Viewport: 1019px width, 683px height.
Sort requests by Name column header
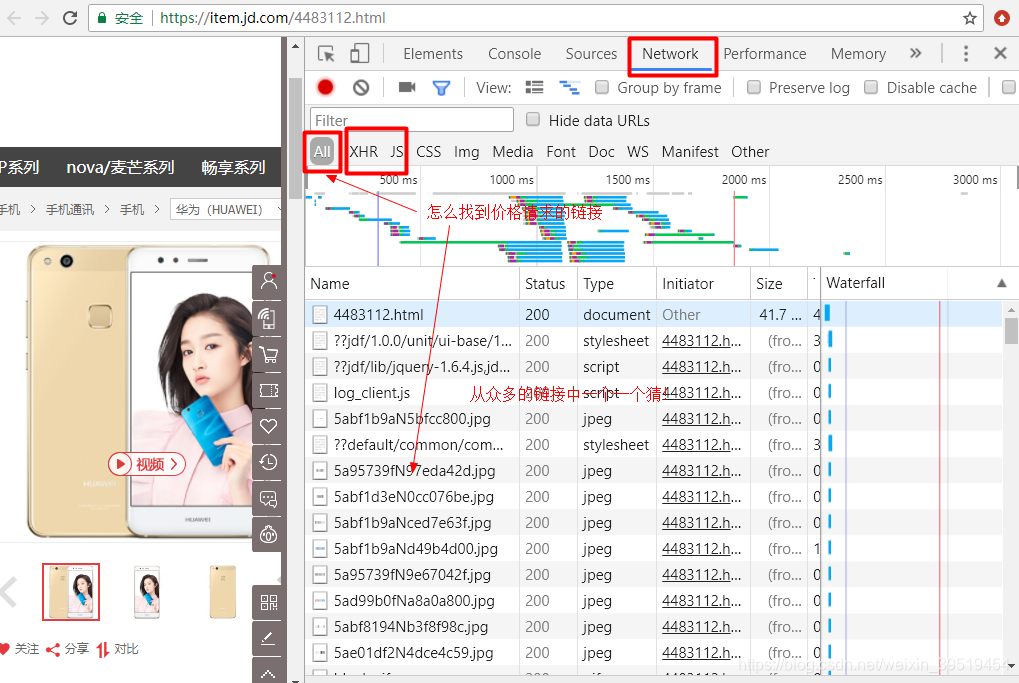point(329,283)
